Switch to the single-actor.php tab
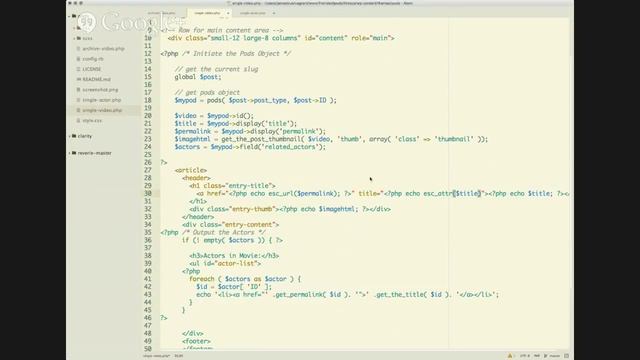 pyautogui.click(x=253, y=13)
